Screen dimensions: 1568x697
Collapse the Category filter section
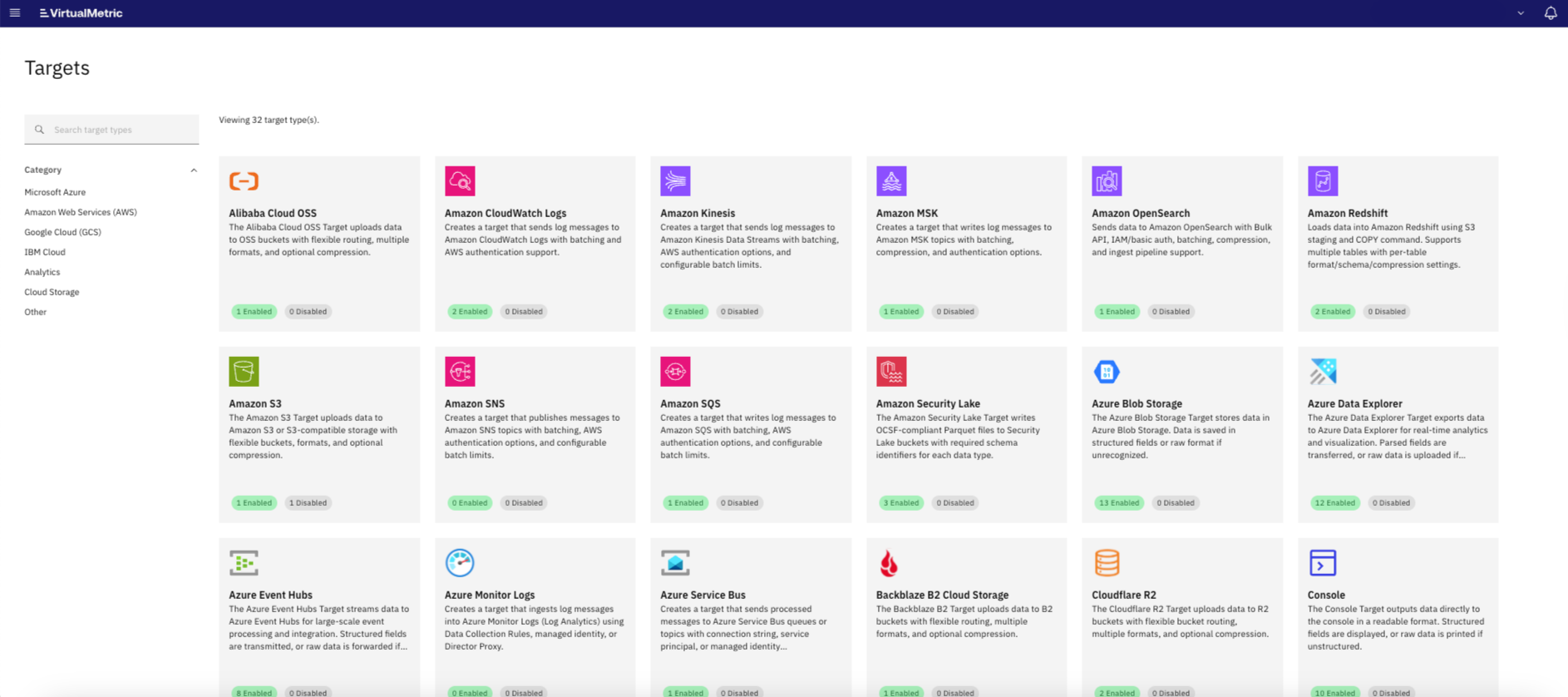(194, 170)
